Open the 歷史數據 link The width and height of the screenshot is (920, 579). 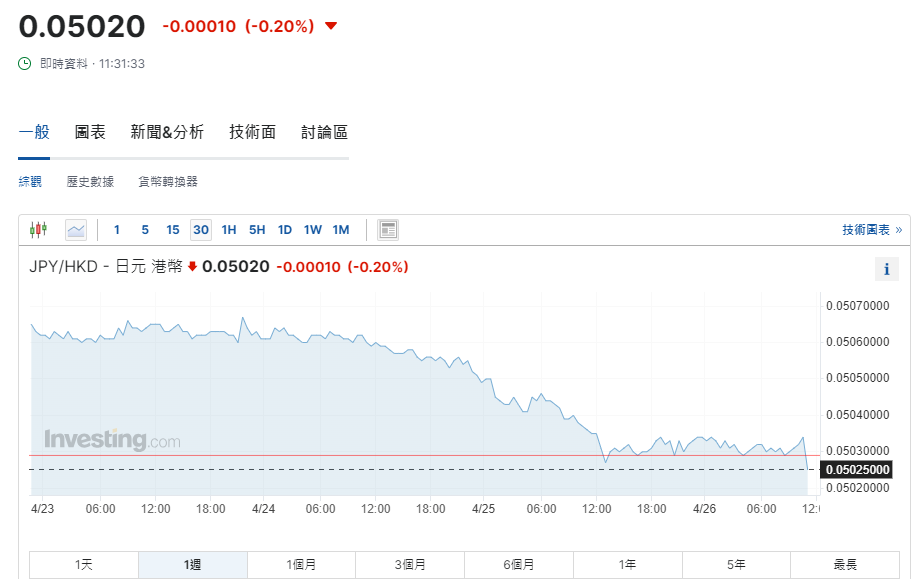[90, 182]
